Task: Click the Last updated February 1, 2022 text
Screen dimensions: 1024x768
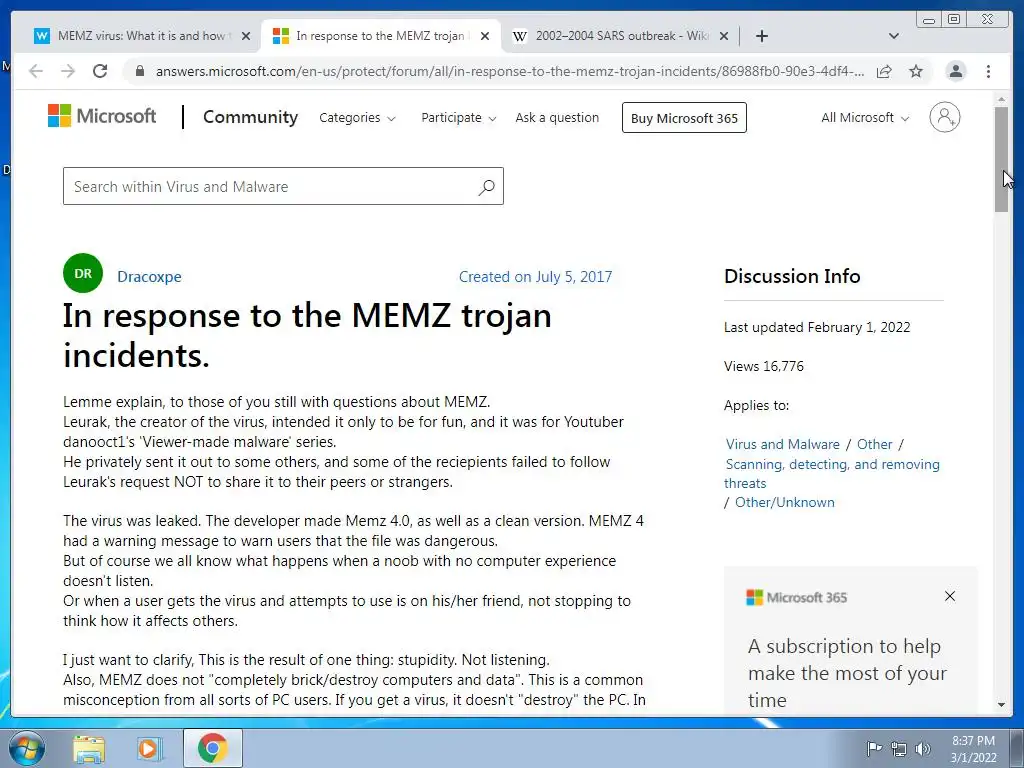Action: coord(817,327)
